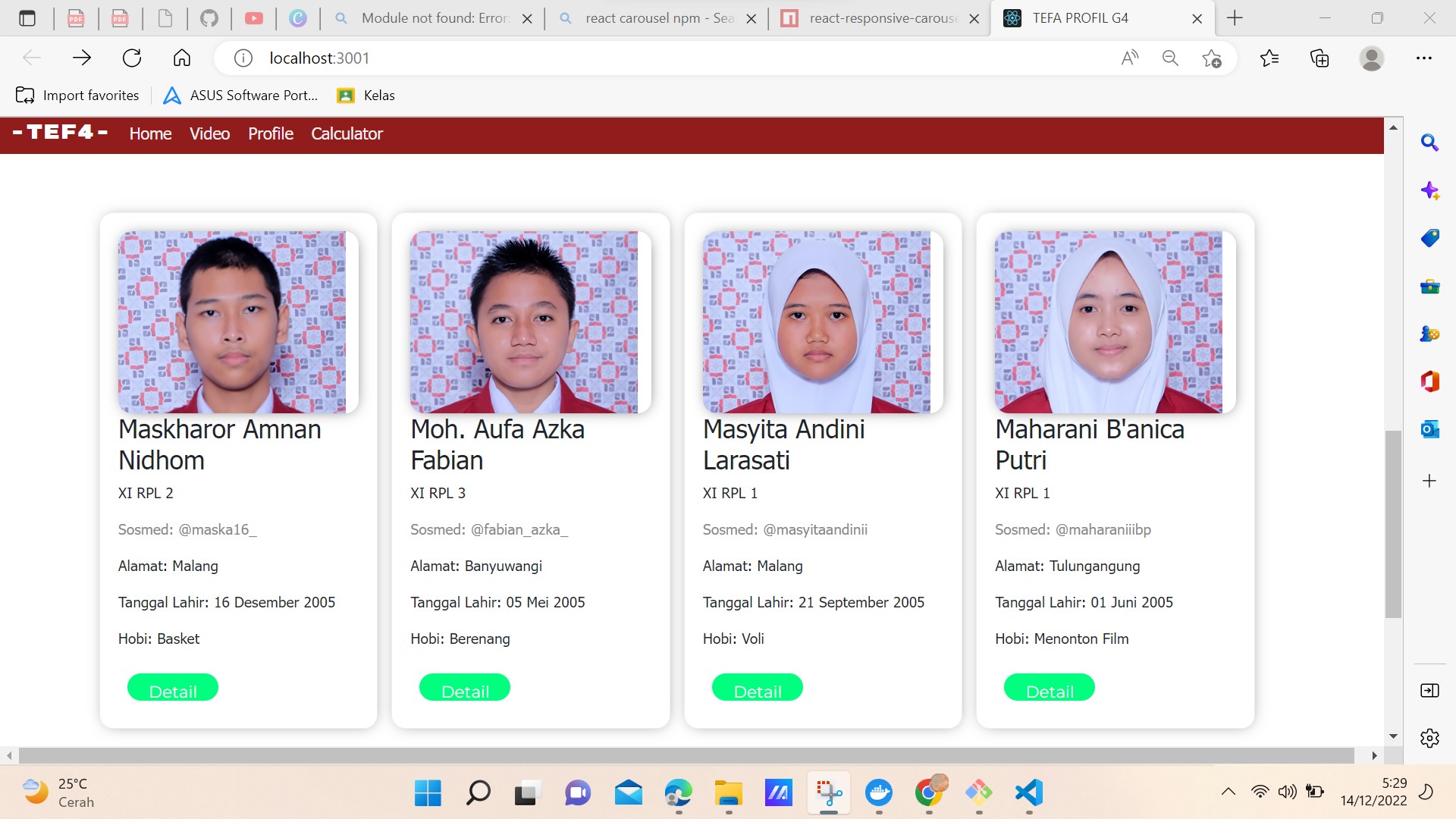
Task: Open Collections icon in toolbar
Action: tap(1319, 58)
